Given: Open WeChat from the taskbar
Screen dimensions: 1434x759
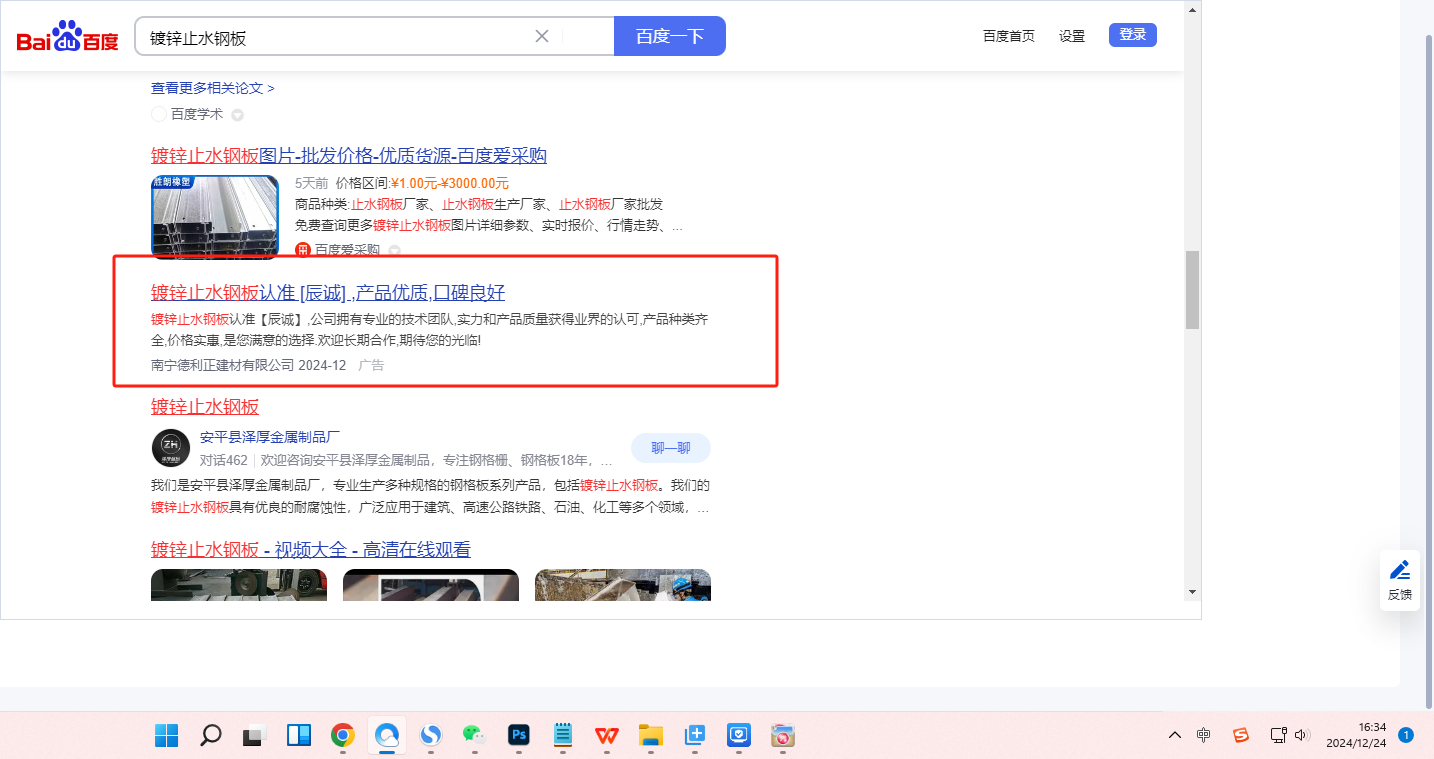Looking at the screenshot, I should tap(474, 736).
